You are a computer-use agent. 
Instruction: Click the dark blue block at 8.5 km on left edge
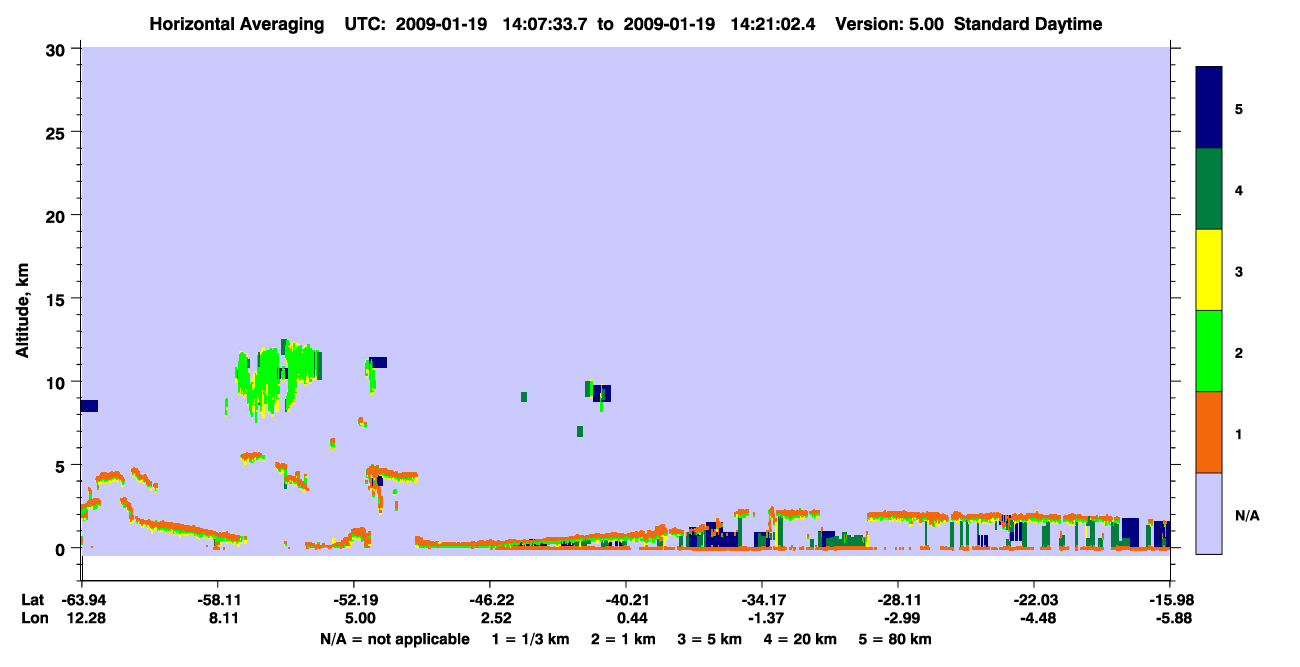(x=89, y=406)
